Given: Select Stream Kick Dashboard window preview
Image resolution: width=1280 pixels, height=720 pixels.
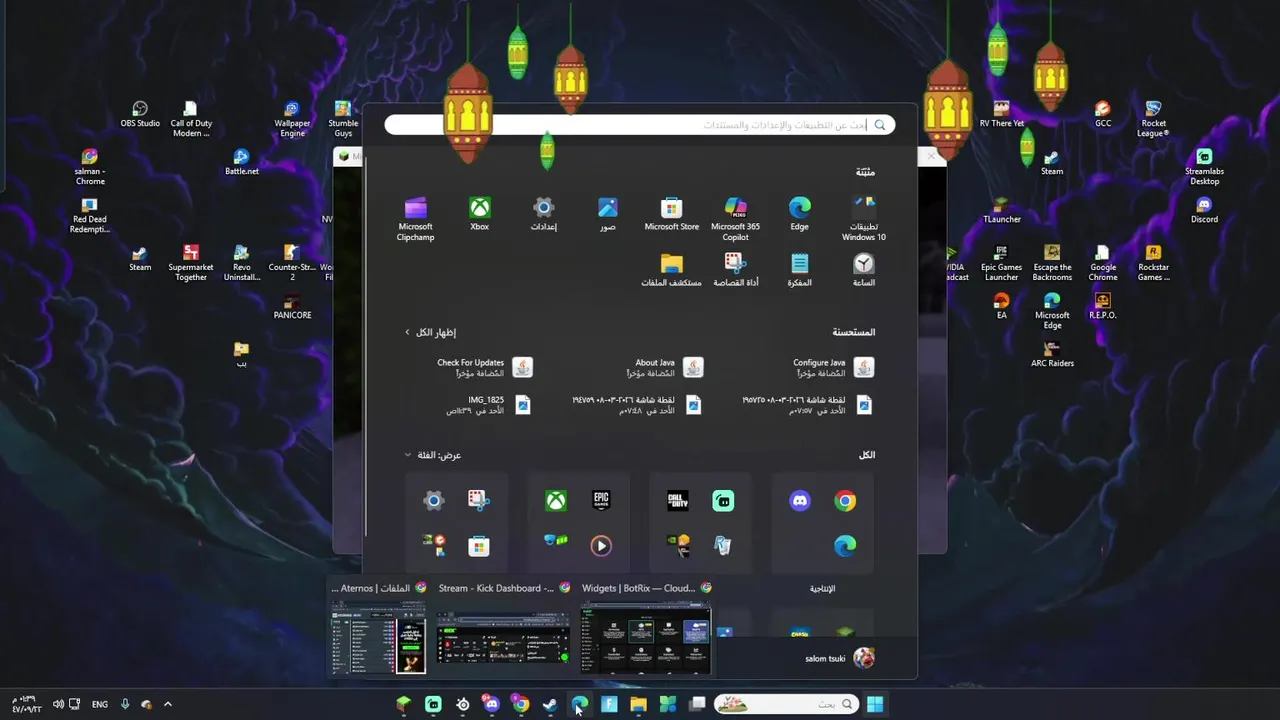Looking at the screenshot, I should point(503,628).
